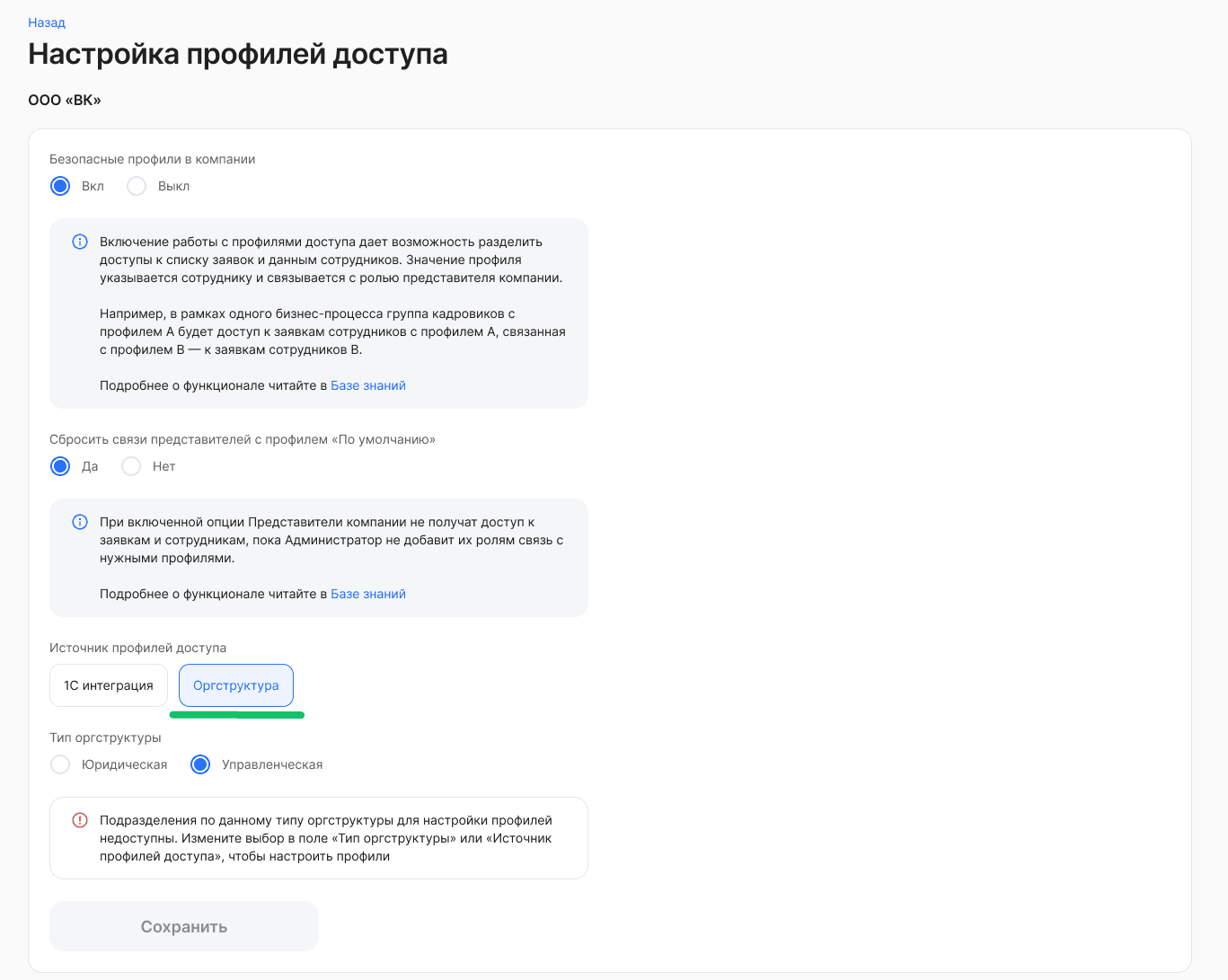Image resolution: width=1228 pixels, height=980 pixels.
Task: Open the Базе знаний link in the first hint
Action: (x=368, y=384)
